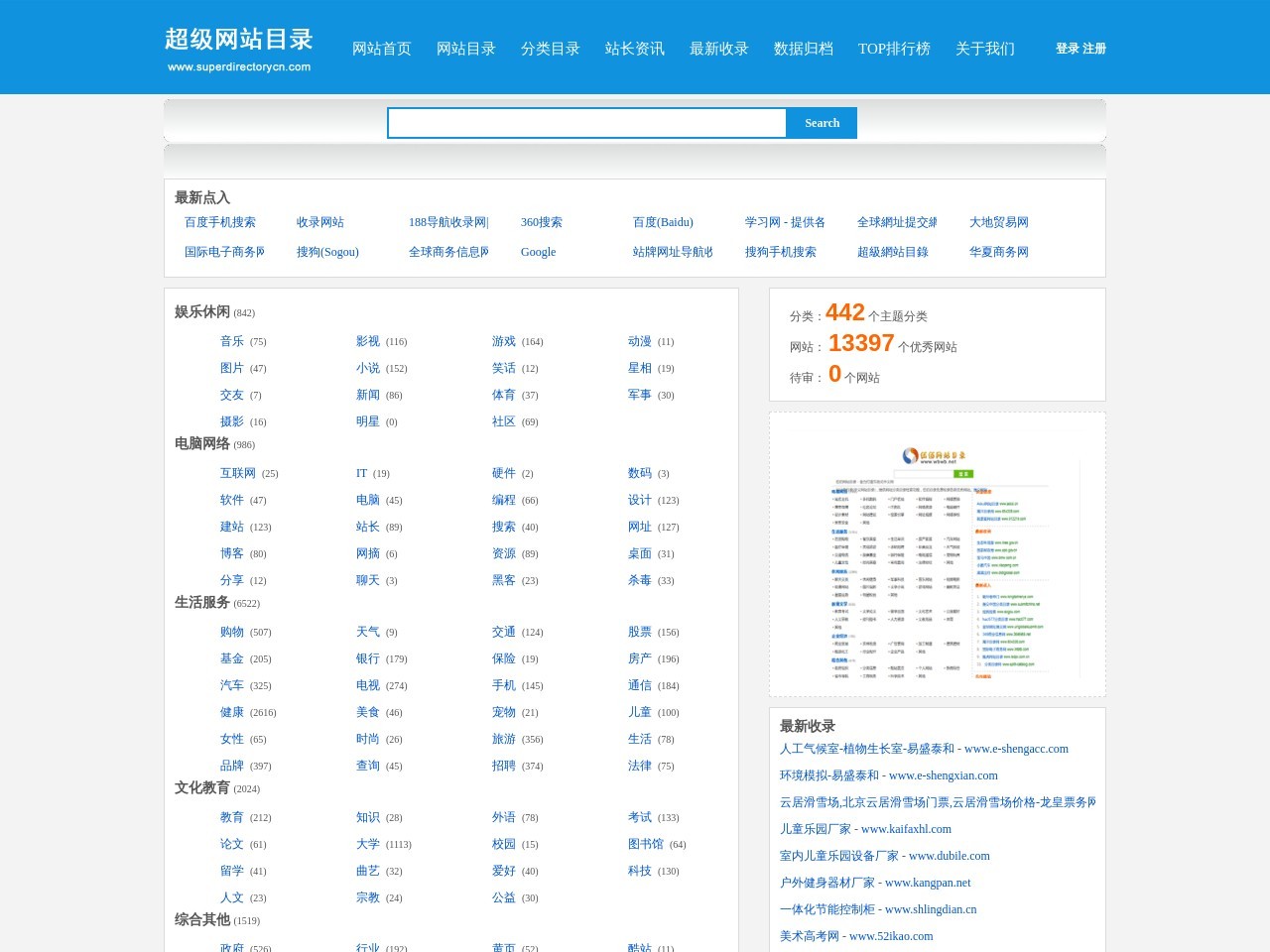Visit the 百度(Baidu) link
This screenshot has height=952, width=1270.
pos(663,222)
